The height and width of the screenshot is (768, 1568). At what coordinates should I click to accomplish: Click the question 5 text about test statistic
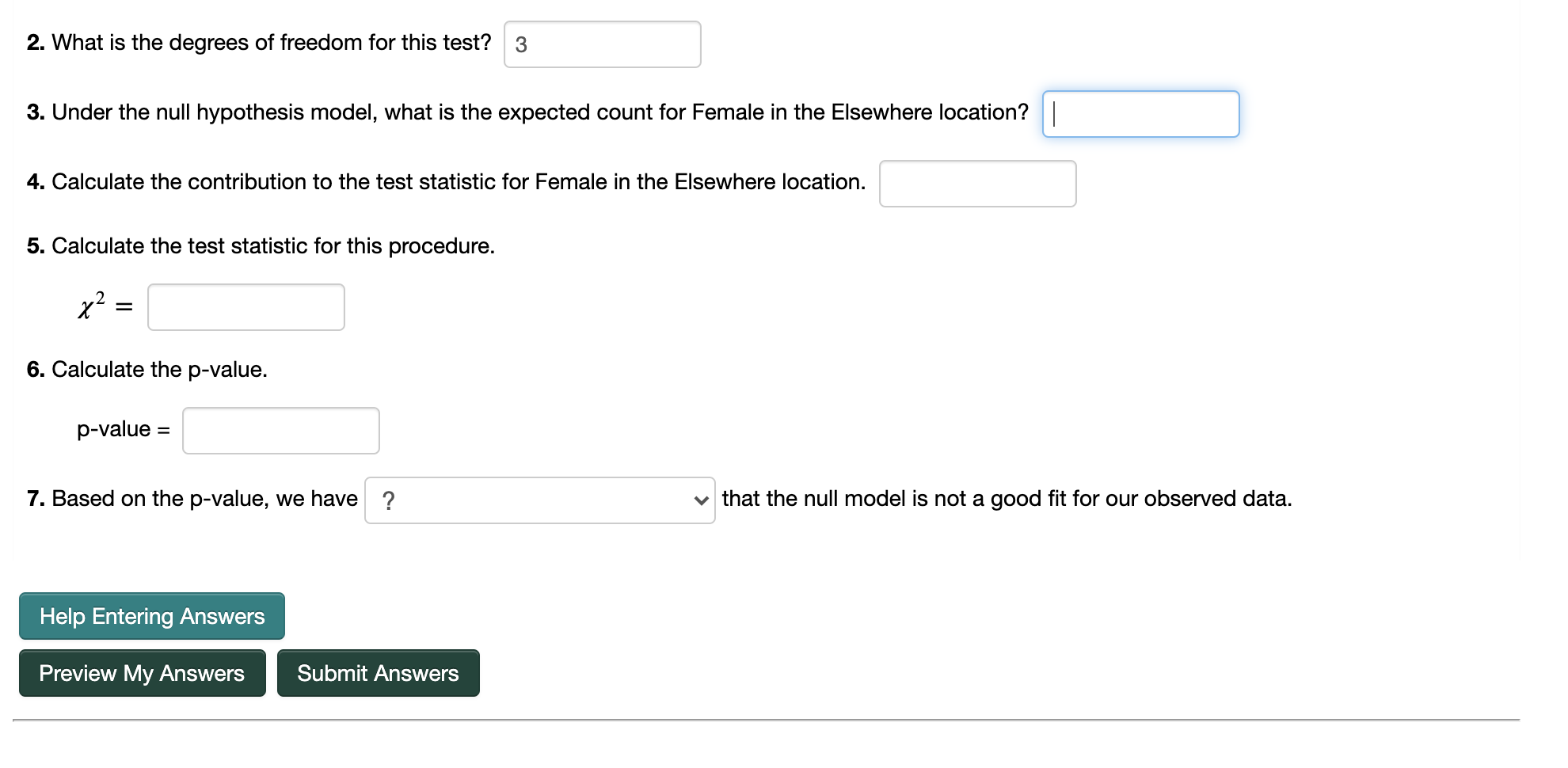[x=261, y=245]
